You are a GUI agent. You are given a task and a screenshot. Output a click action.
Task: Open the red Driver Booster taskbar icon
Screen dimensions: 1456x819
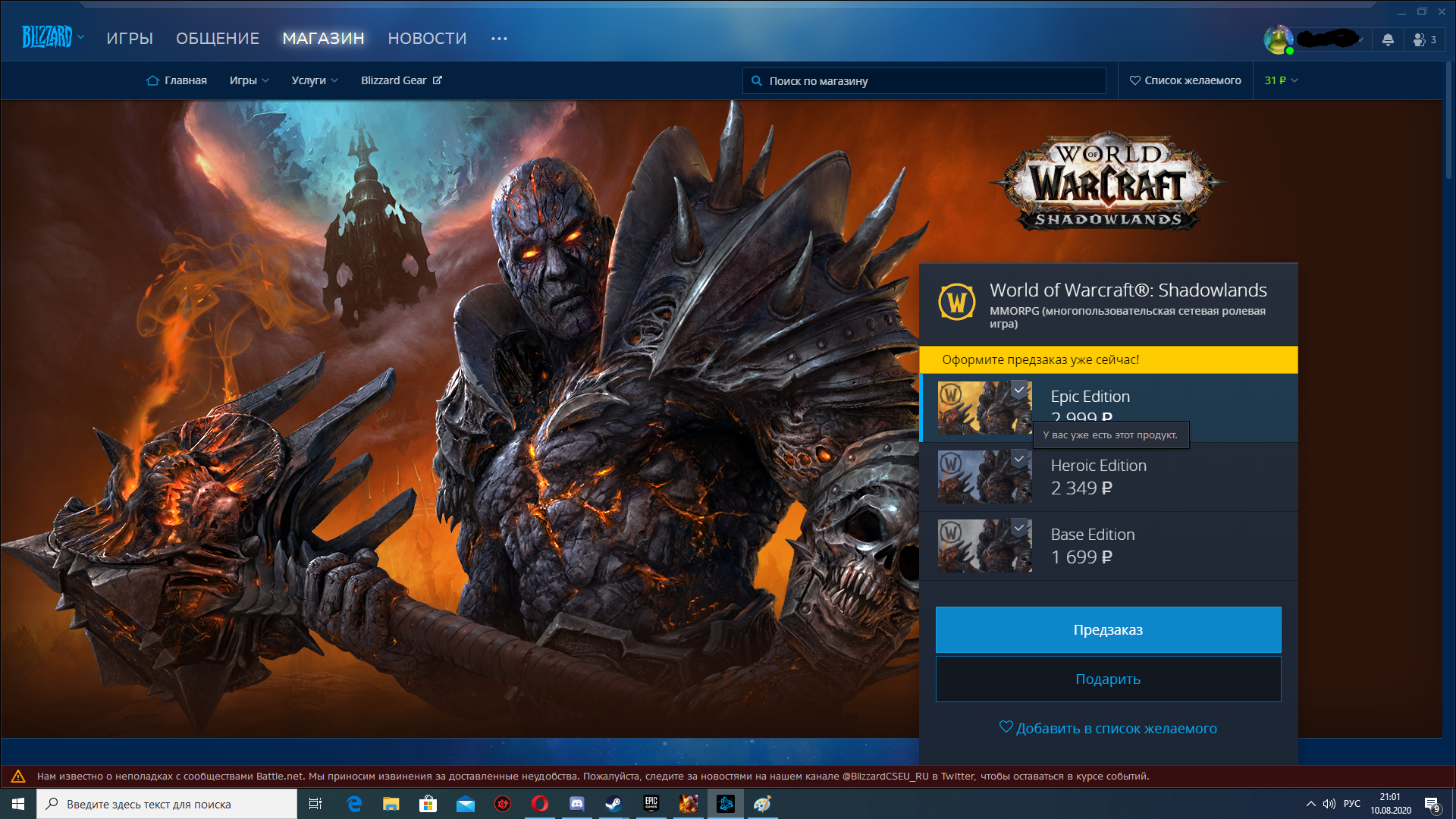coord(503,804)
